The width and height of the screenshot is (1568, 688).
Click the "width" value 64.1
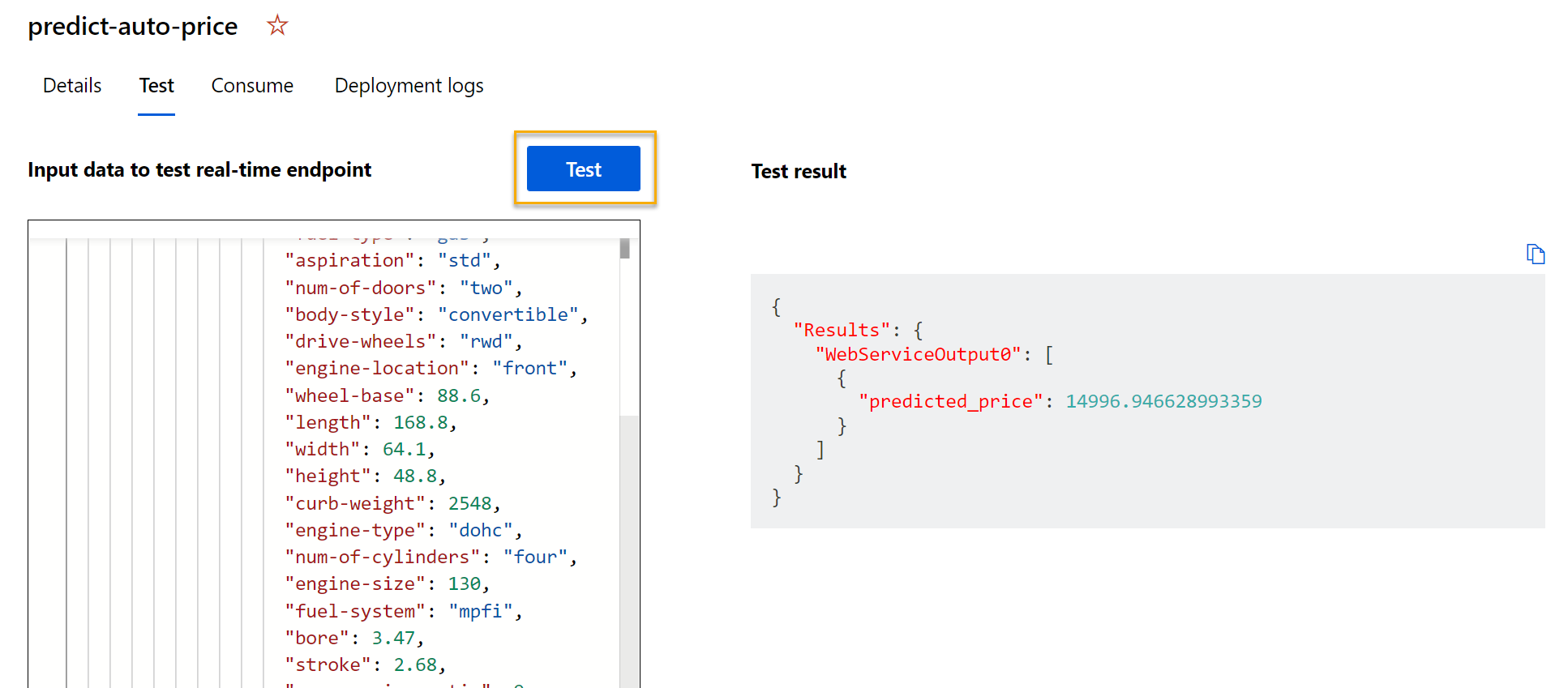point(404,449)
